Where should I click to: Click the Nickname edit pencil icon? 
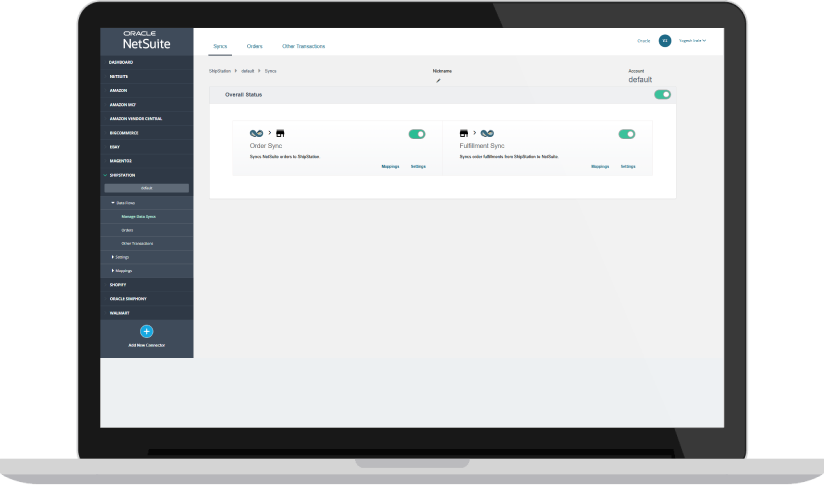pos(438,80)
